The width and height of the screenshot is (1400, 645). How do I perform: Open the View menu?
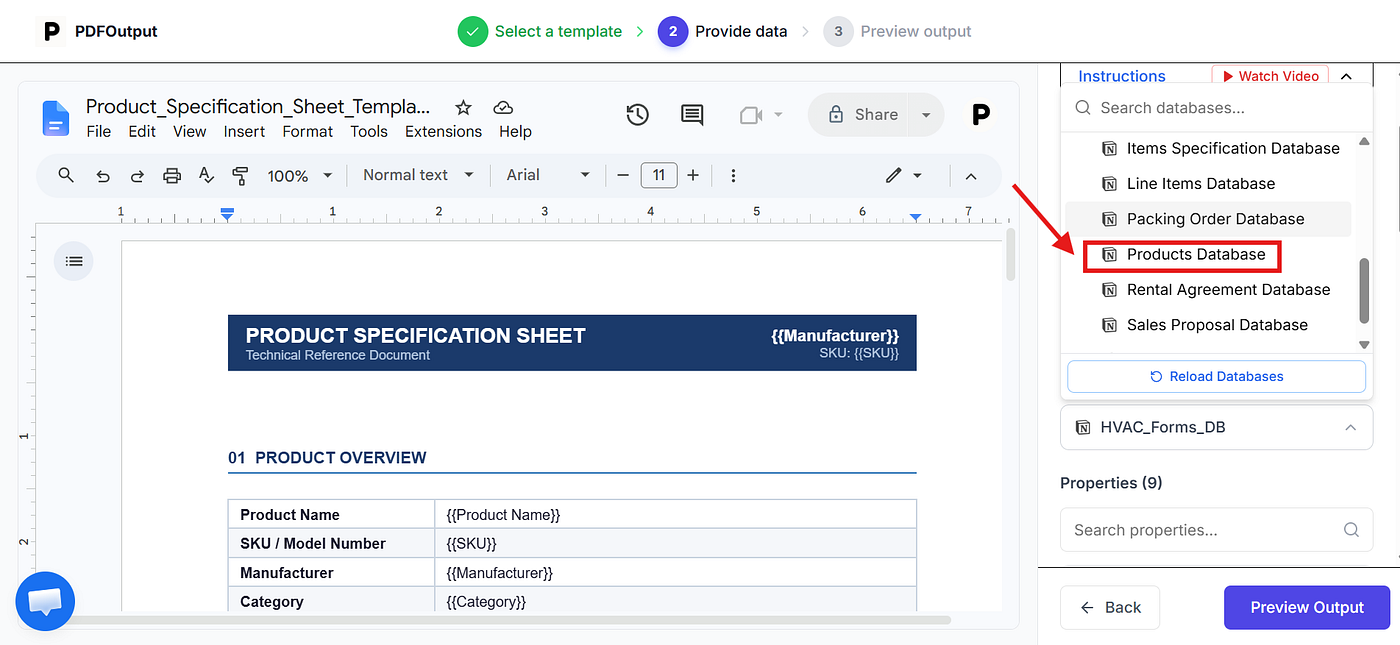click(190, 131)
